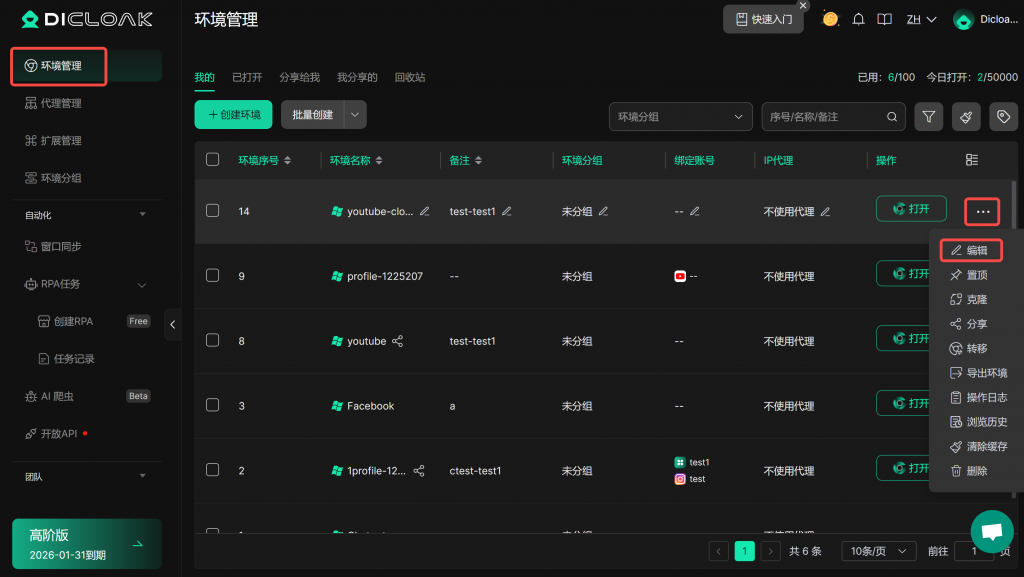Open the 环境分组 filter dropdown

click(680, 117)
